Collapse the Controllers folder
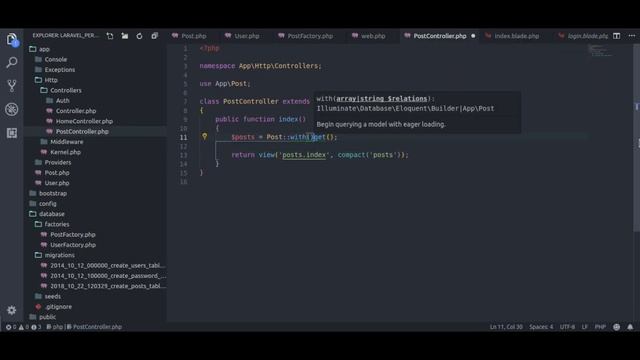Viewport: 640px width, 360px height. pos(66,90)
